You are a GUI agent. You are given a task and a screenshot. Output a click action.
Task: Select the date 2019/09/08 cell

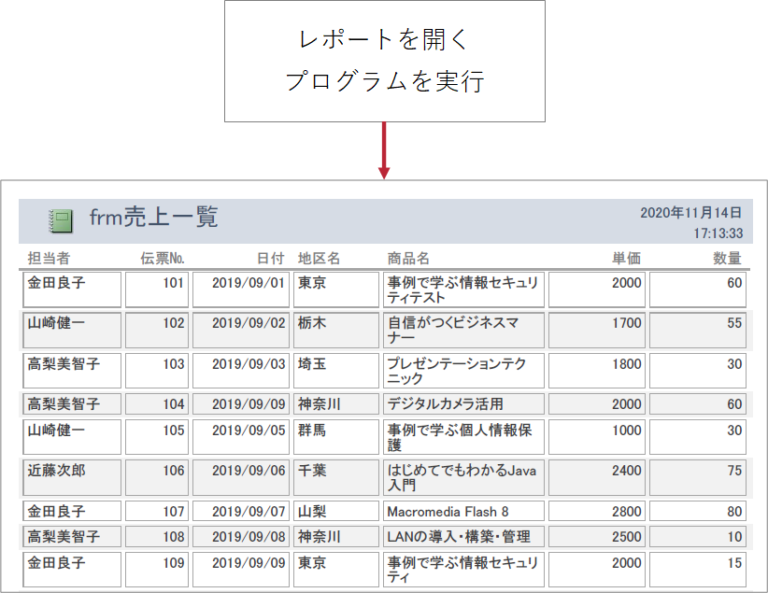pyautogui.click(x=241, y=537)
